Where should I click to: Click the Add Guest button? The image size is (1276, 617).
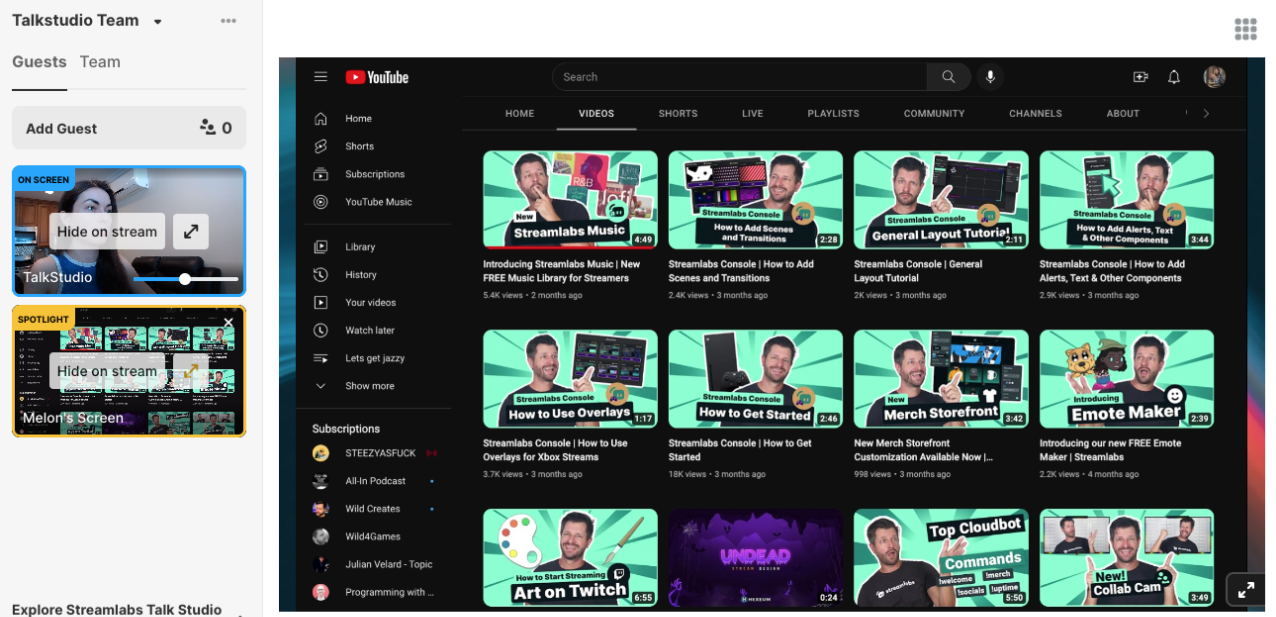click(x=129, y=128)
